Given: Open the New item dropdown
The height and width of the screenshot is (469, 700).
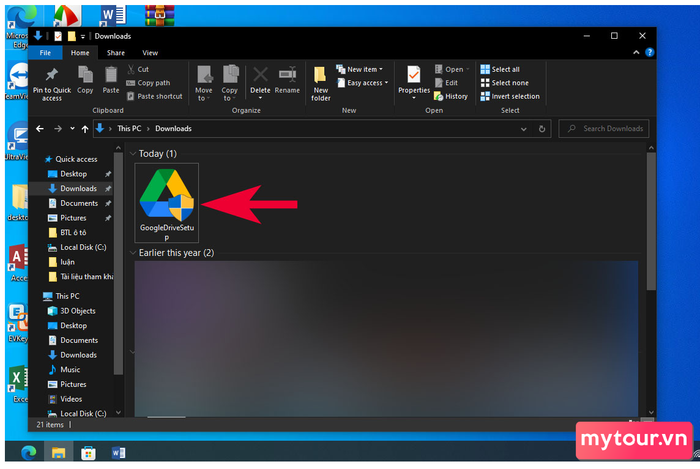Looking at the screenshot, I should coord(359,69).
